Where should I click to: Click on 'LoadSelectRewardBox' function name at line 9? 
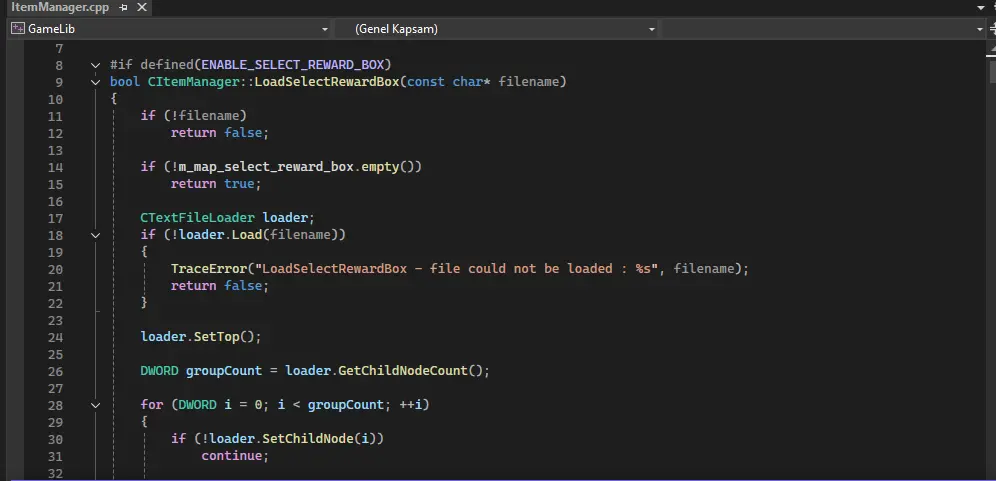pyautogui.click(x=327, y=82)
